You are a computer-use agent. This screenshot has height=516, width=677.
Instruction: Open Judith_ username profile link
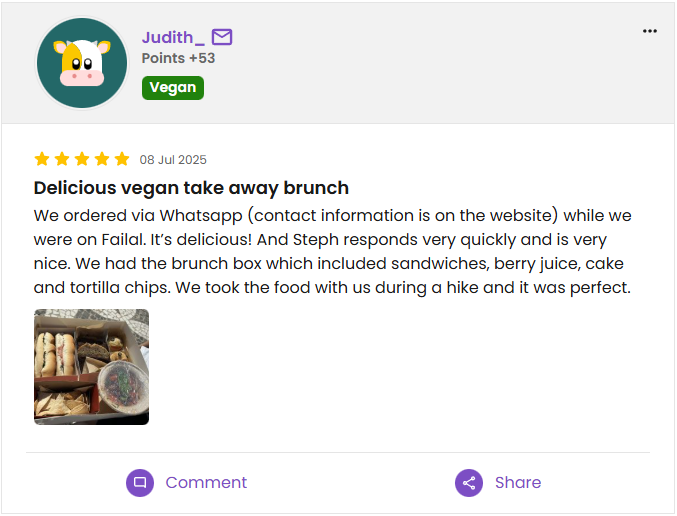pyautogui.click(x=173, y=38)
